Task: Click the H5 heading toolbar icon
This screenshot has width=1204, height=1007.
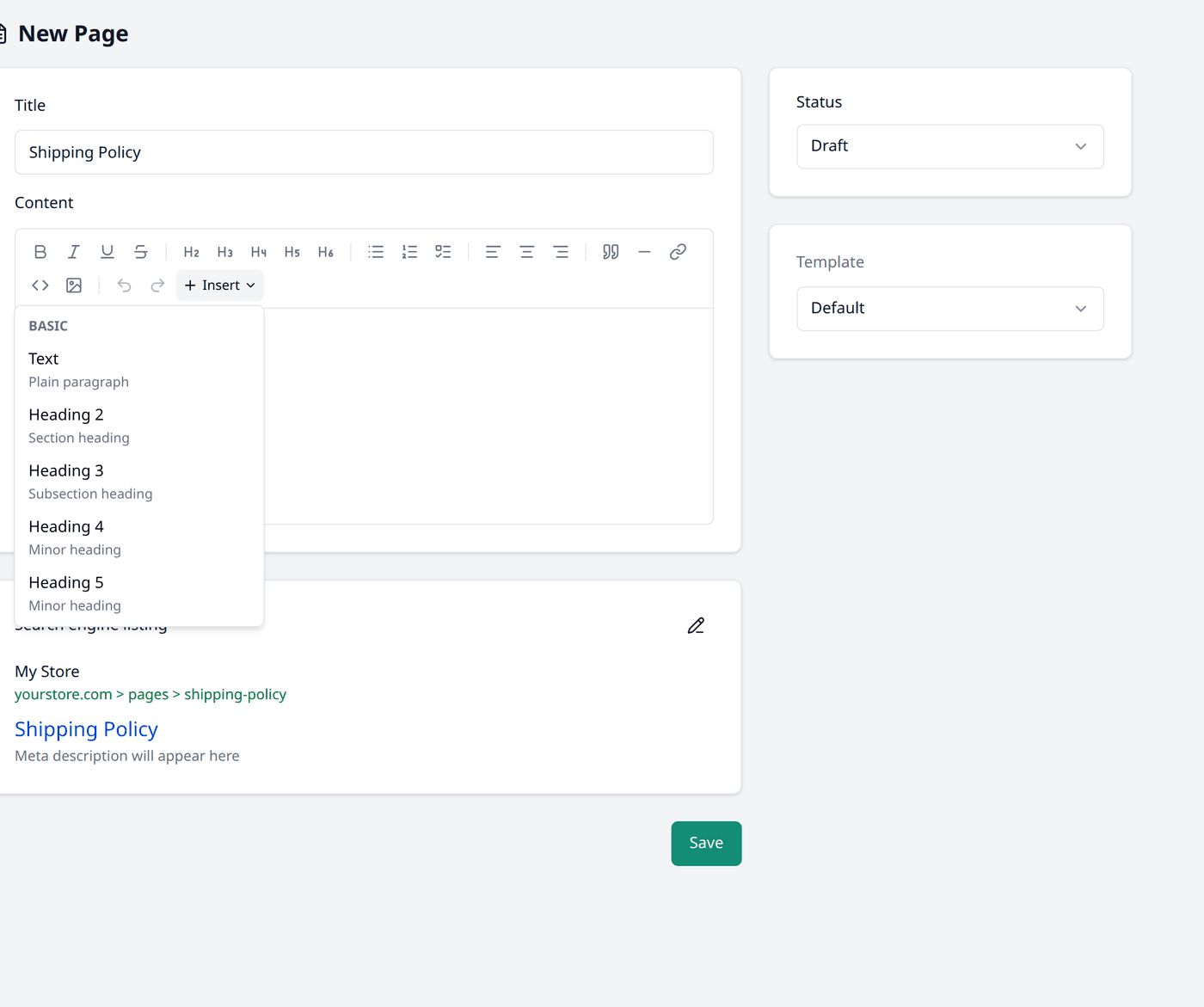Action: (x=292, y=252)
